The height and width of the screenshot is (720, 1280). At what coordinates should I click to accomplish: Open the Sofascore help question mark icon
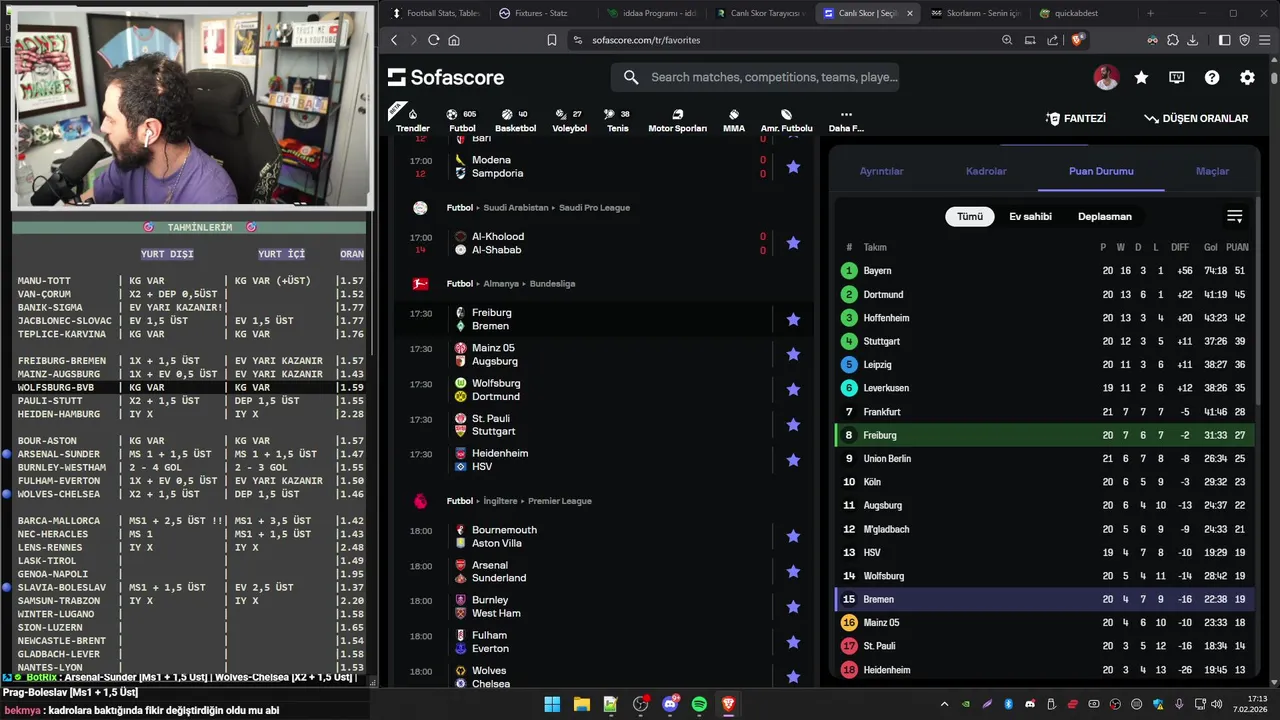[1212, 77]
